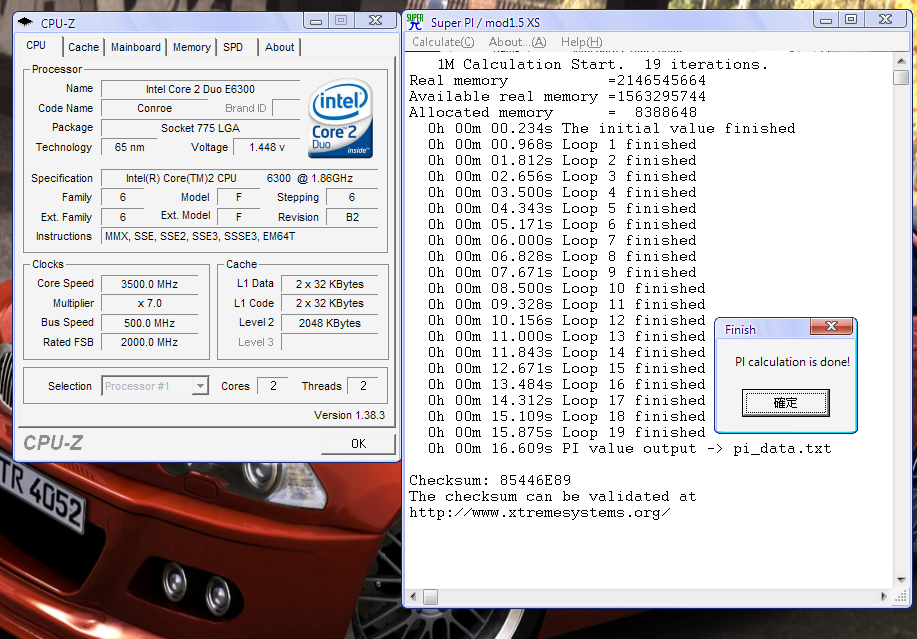Click the Revision value 'B2'
The height and width of the screenshot is (639, 917).
click(352, 217)
